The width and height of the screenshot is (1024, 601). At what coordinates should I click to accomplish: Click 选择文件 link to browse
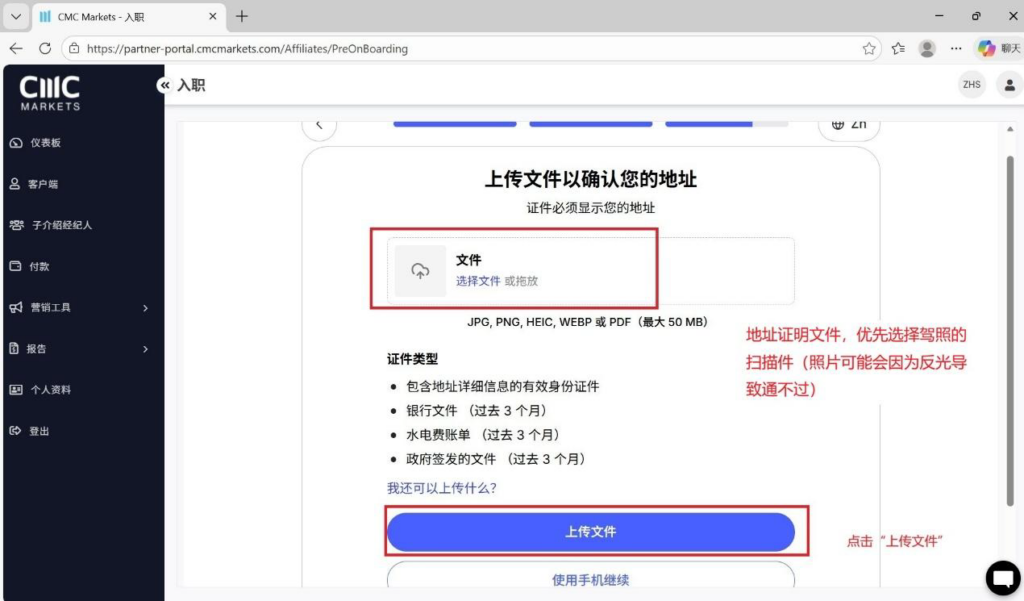(x=478, y=281)
